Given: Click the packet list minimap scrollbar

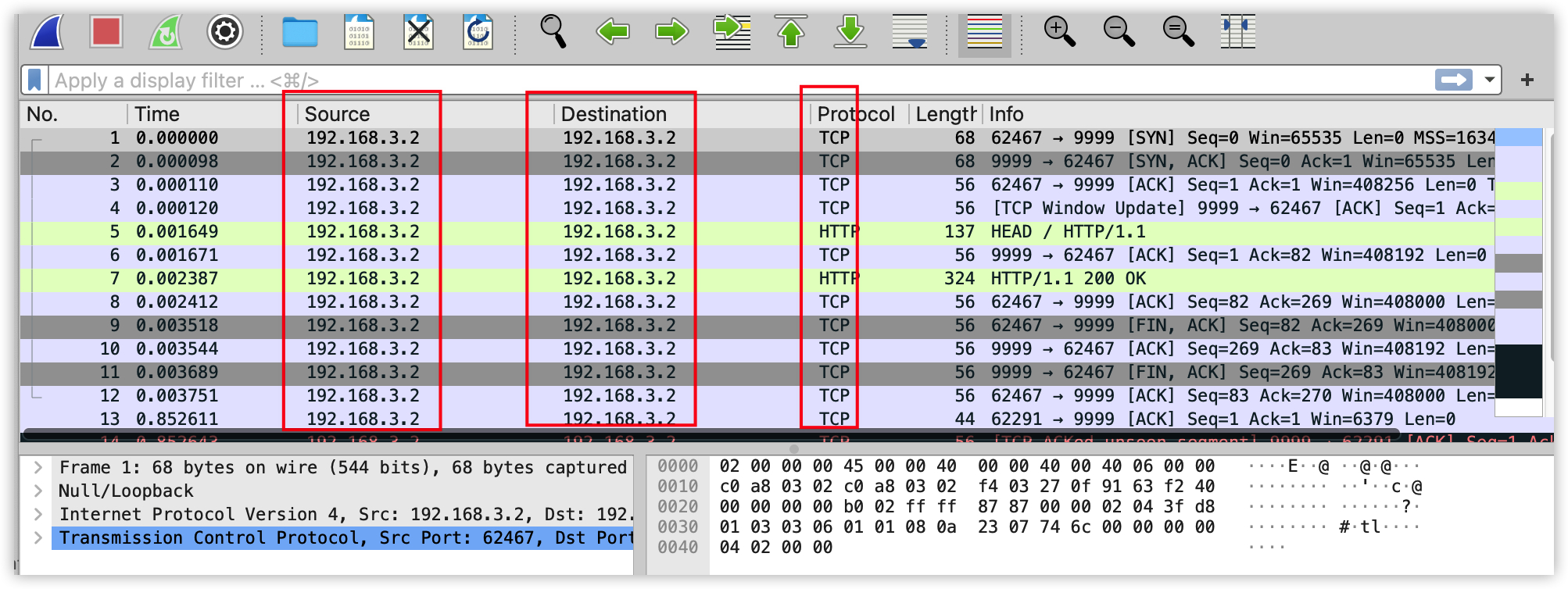Looking at the screenshot, I should pyautogui.click(x=1519, y=273).
